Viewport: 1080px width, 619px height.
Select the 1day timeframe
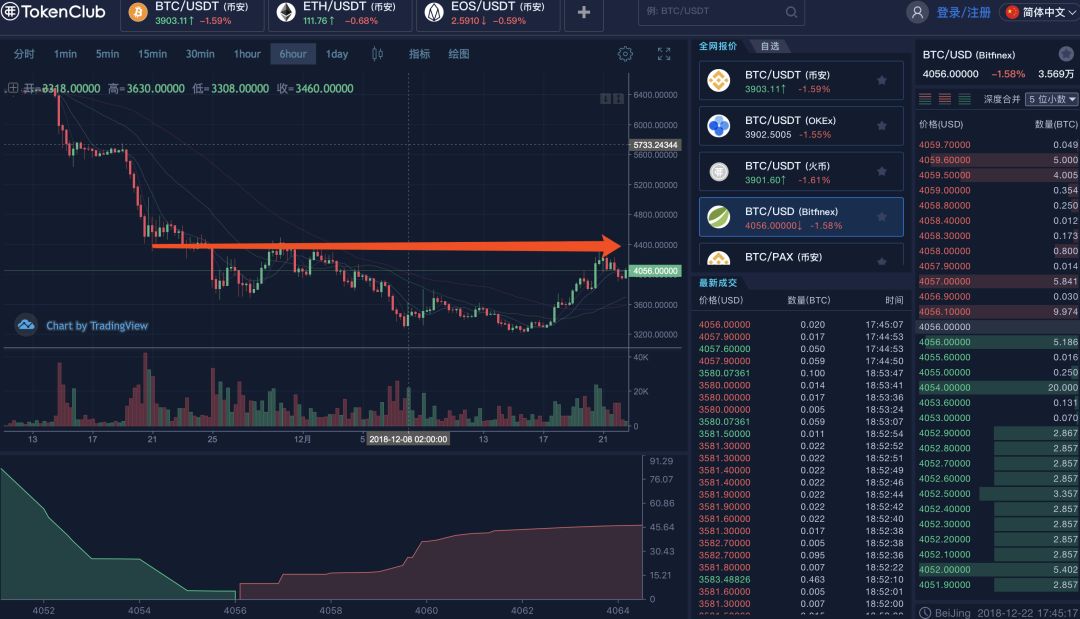[x=337, y=54]
